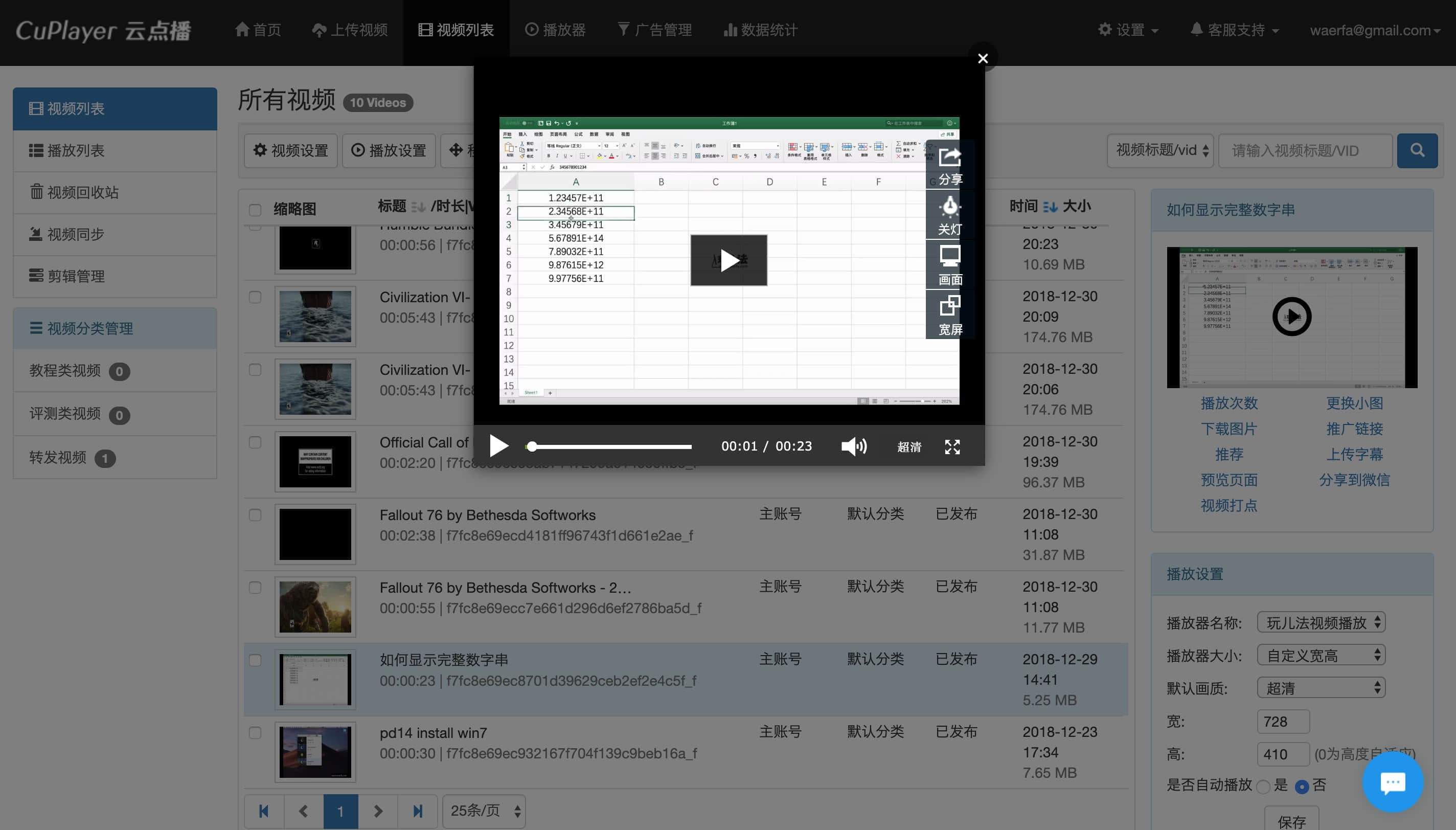Open the 25条/页 page size dropdown

[x=484, y=811]
